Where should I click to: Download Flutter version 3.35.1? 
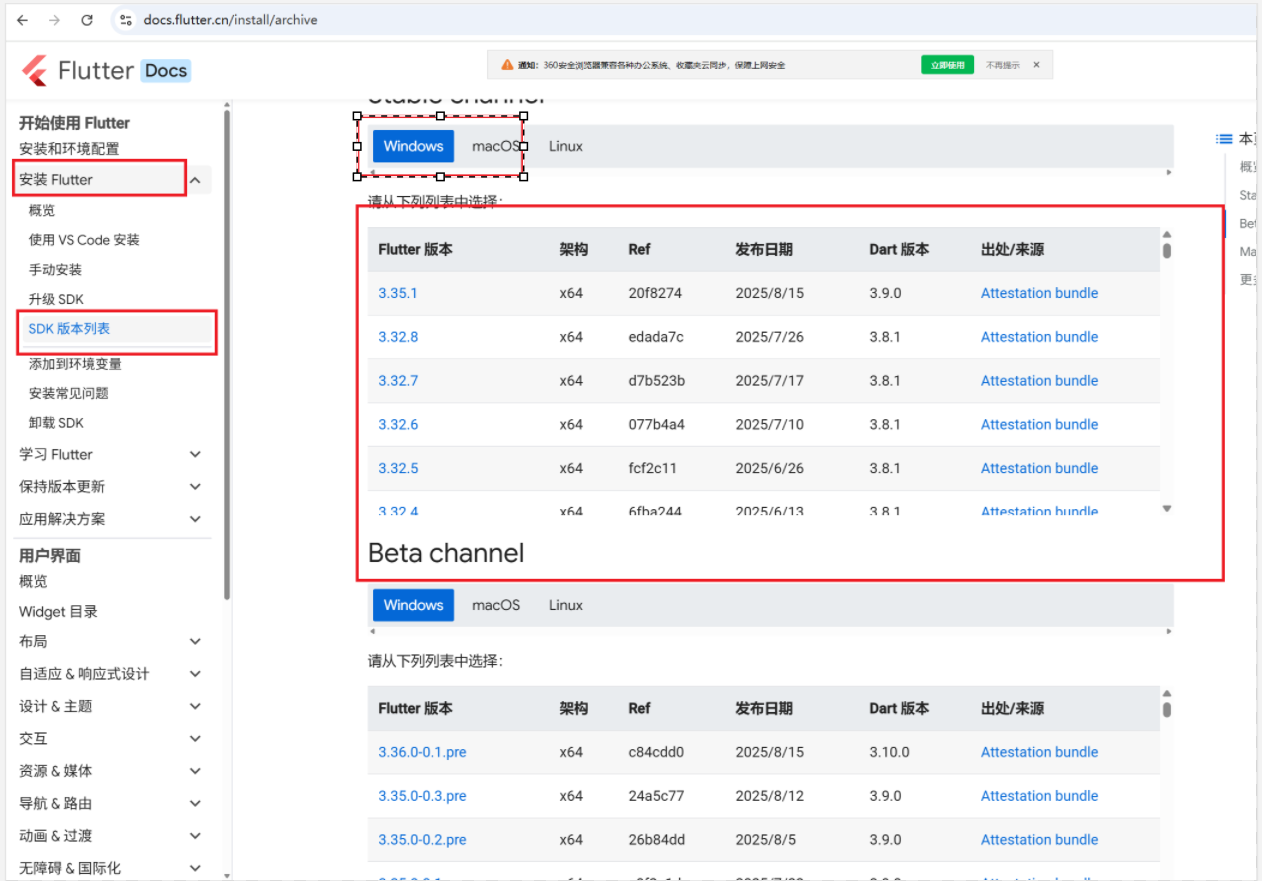coord(398,293)
